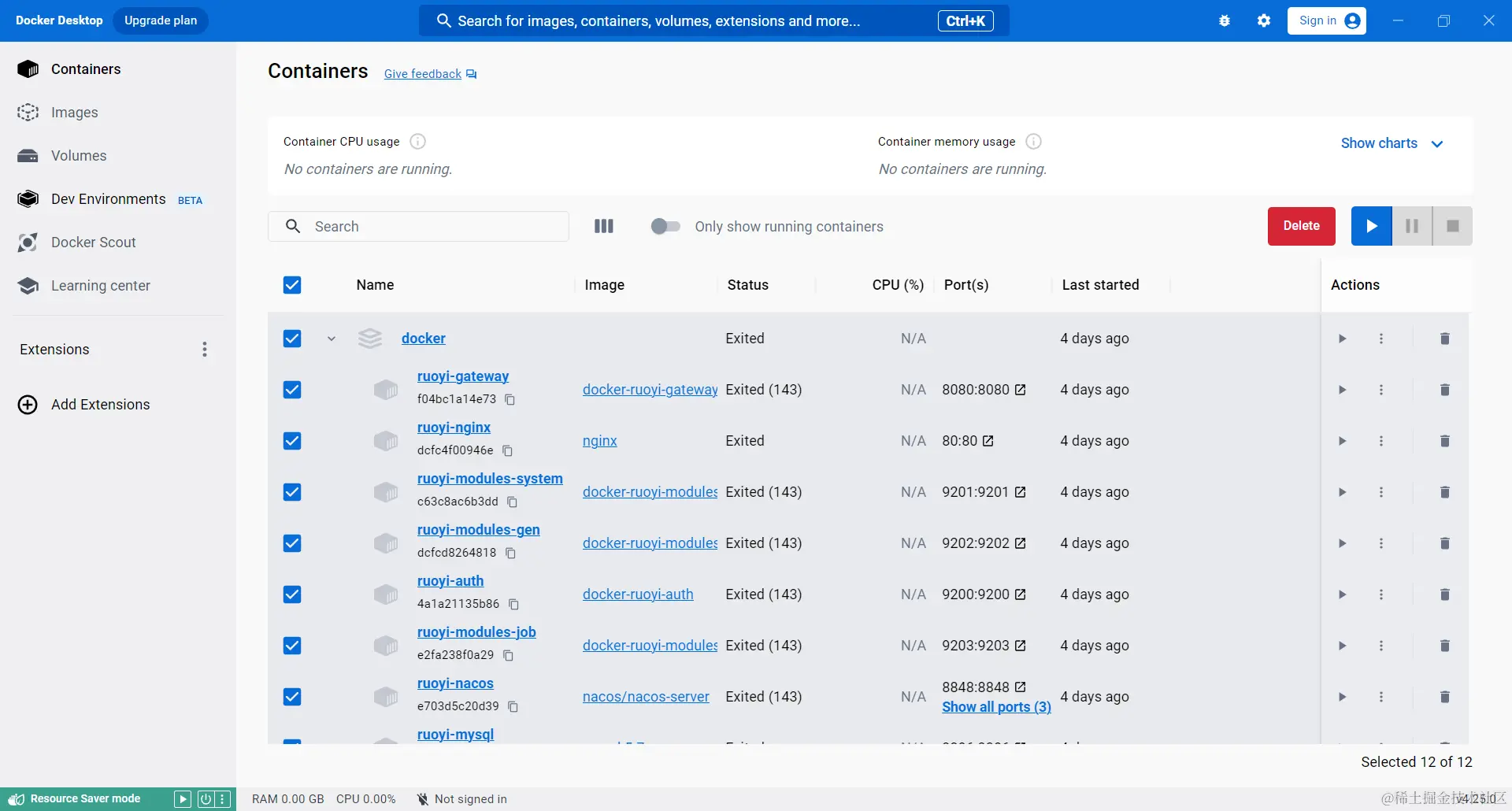
Task: Delete the ruoyi-gateway container
Action: click(1445, 390)
